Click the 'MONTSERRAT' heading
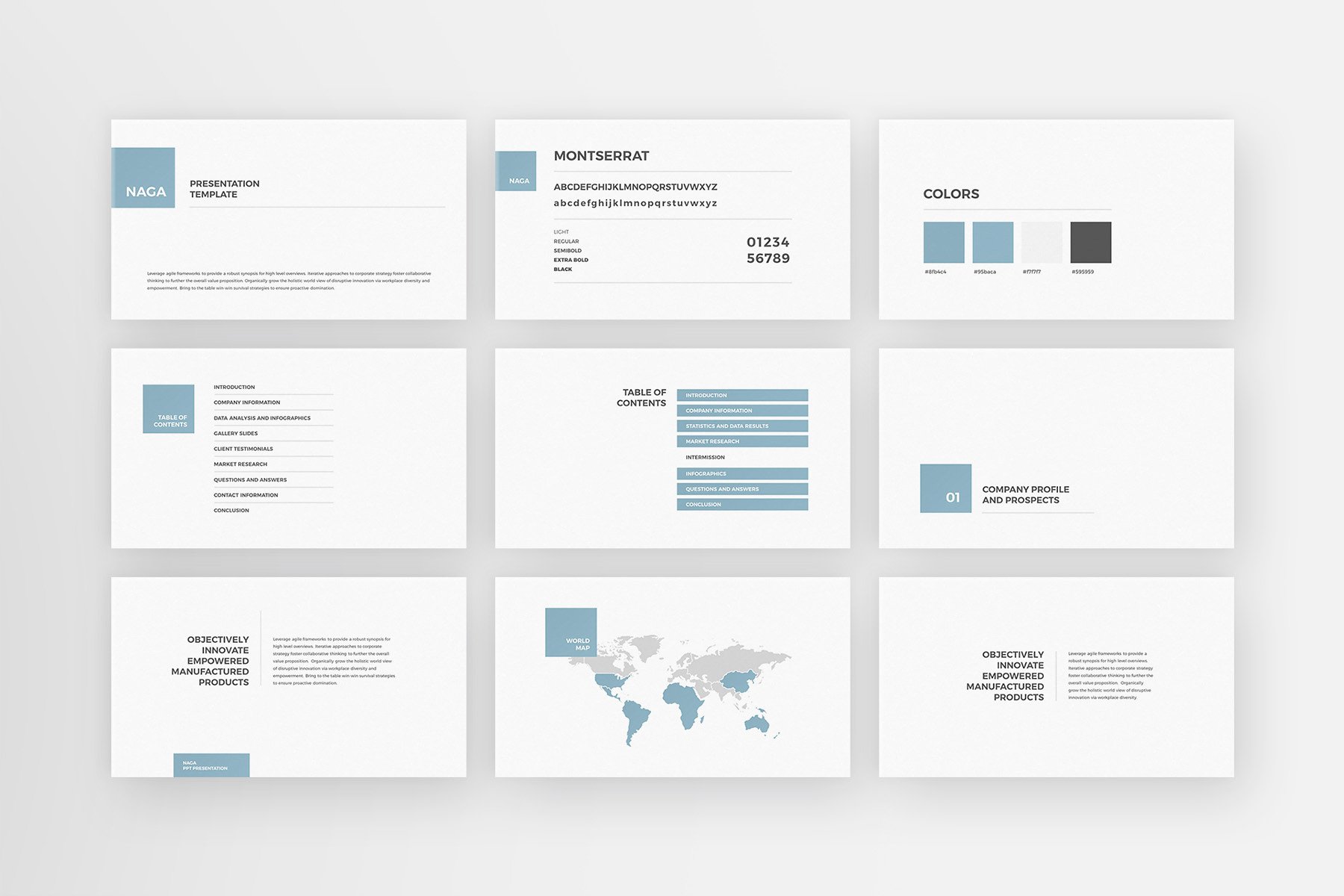The image size is (1344, 896). (602, 156)
